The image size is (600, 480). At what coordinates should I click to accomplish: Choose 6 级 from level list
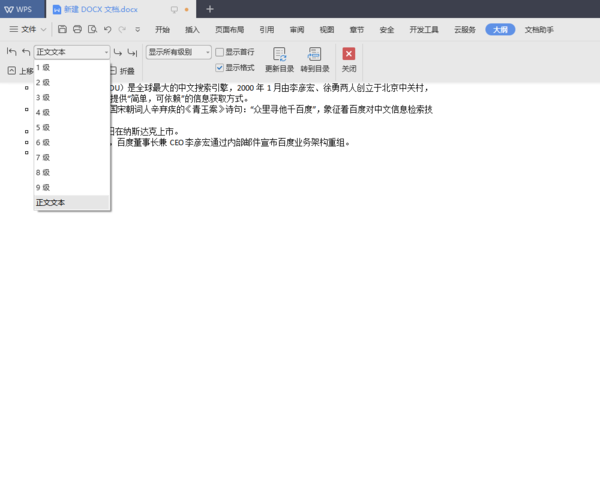click(72, 142)
